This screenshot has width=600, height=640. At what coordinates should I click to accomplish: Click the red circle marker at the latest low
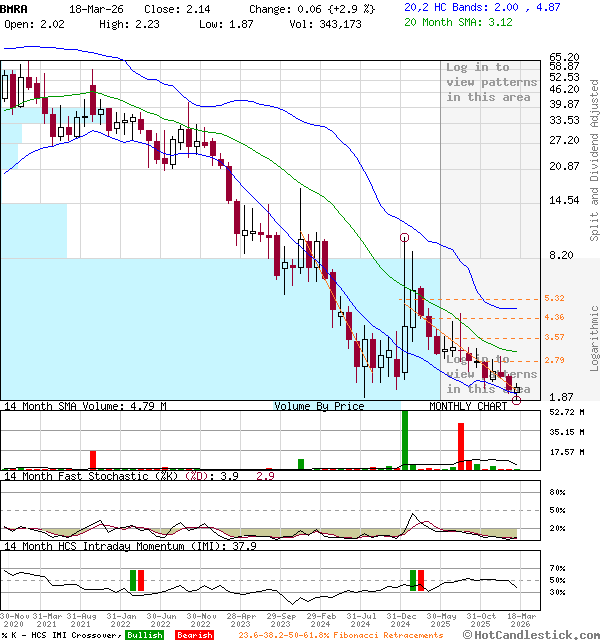[x=517, y=399]
